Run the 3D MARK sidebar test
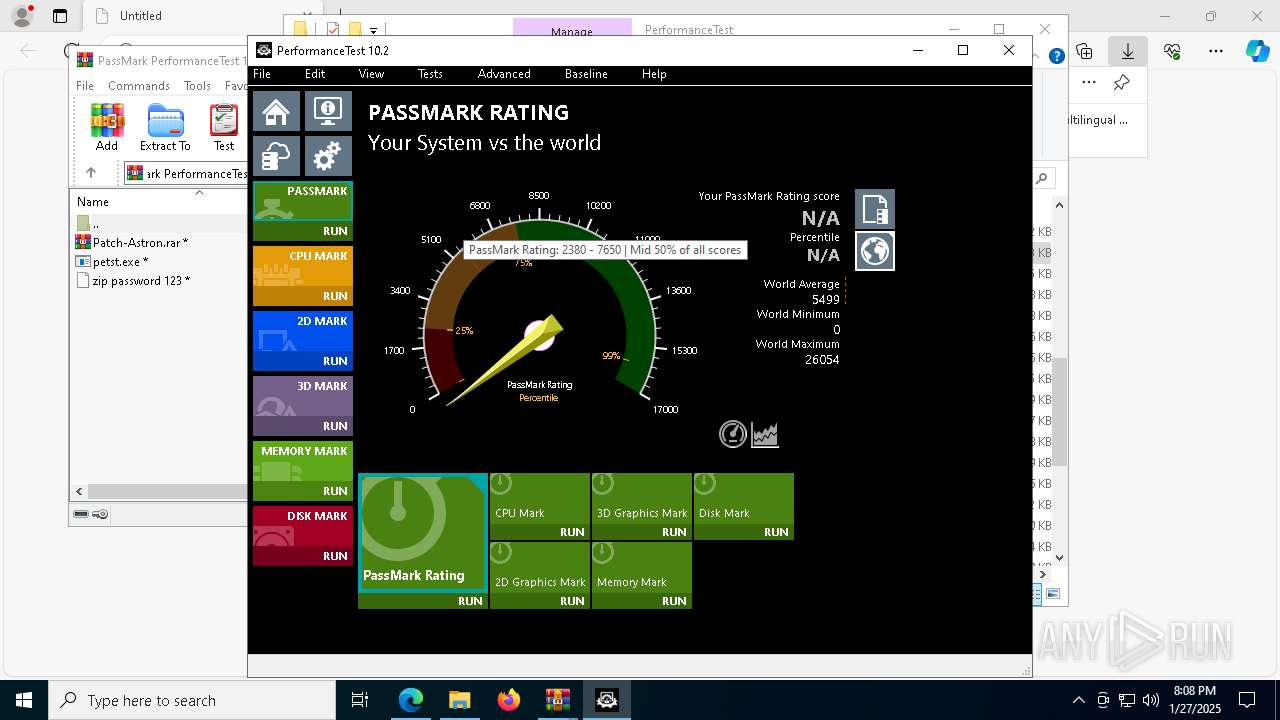1280x720 pixels. click(335, 426)
